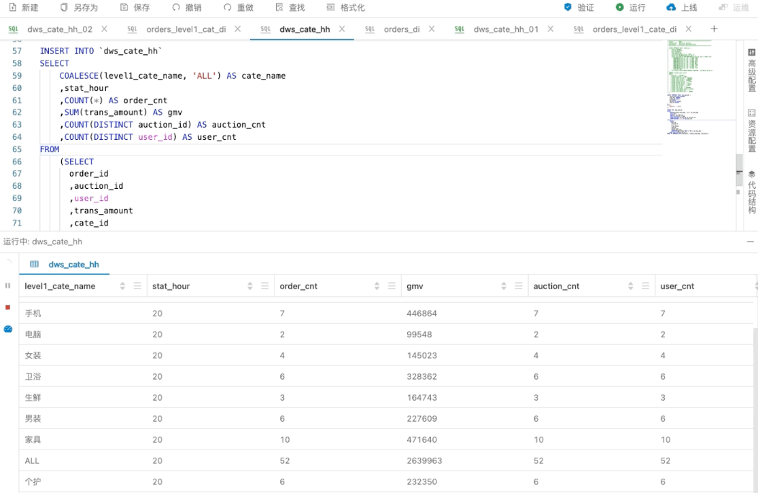Click the 撤销 (Undo) toolbar button
Image resolution: width=758 pixels, height=493 pixels.
click(187, 7)
